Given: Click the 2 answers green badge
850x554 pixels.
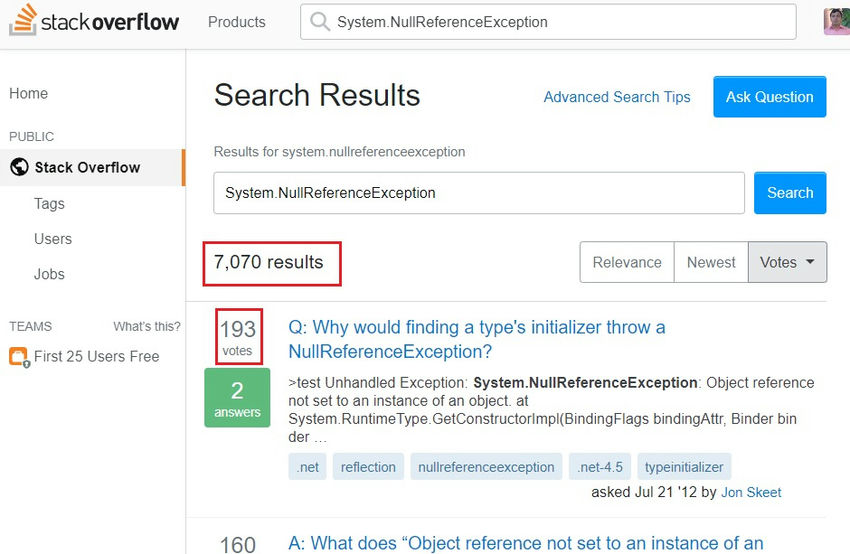Looking at the screenshot, I should tap(237, 398).
